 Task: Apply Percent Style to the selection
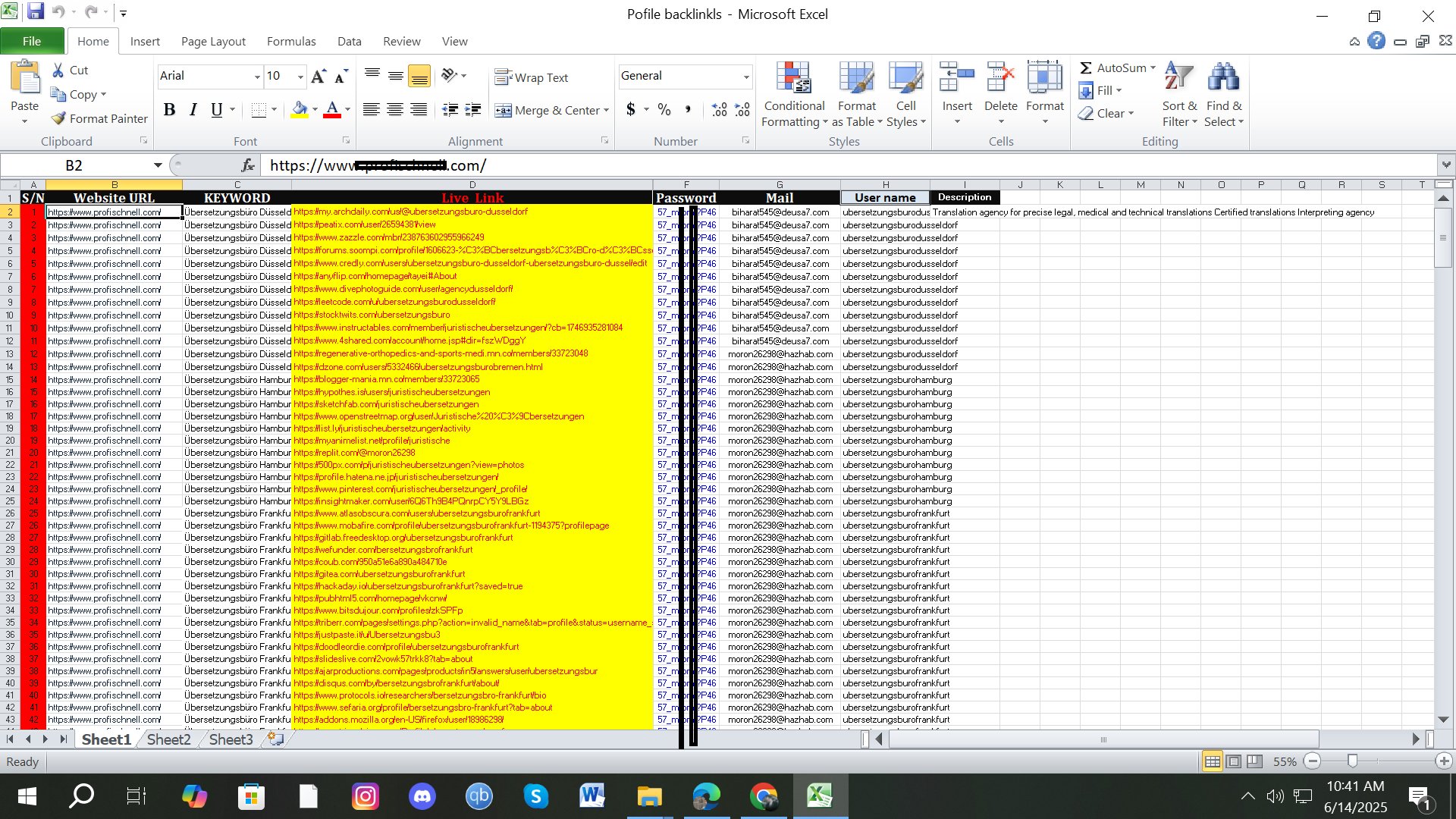click(665, 110)
